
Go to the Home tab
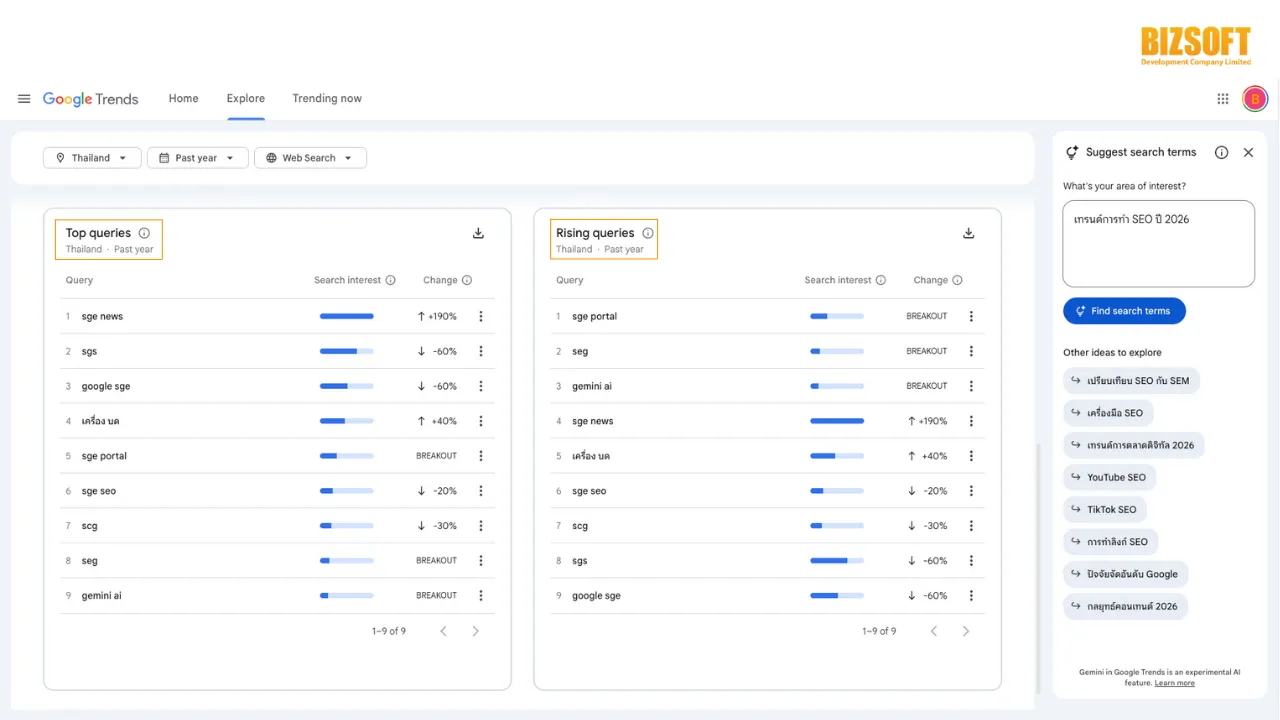tap(183, 98)
